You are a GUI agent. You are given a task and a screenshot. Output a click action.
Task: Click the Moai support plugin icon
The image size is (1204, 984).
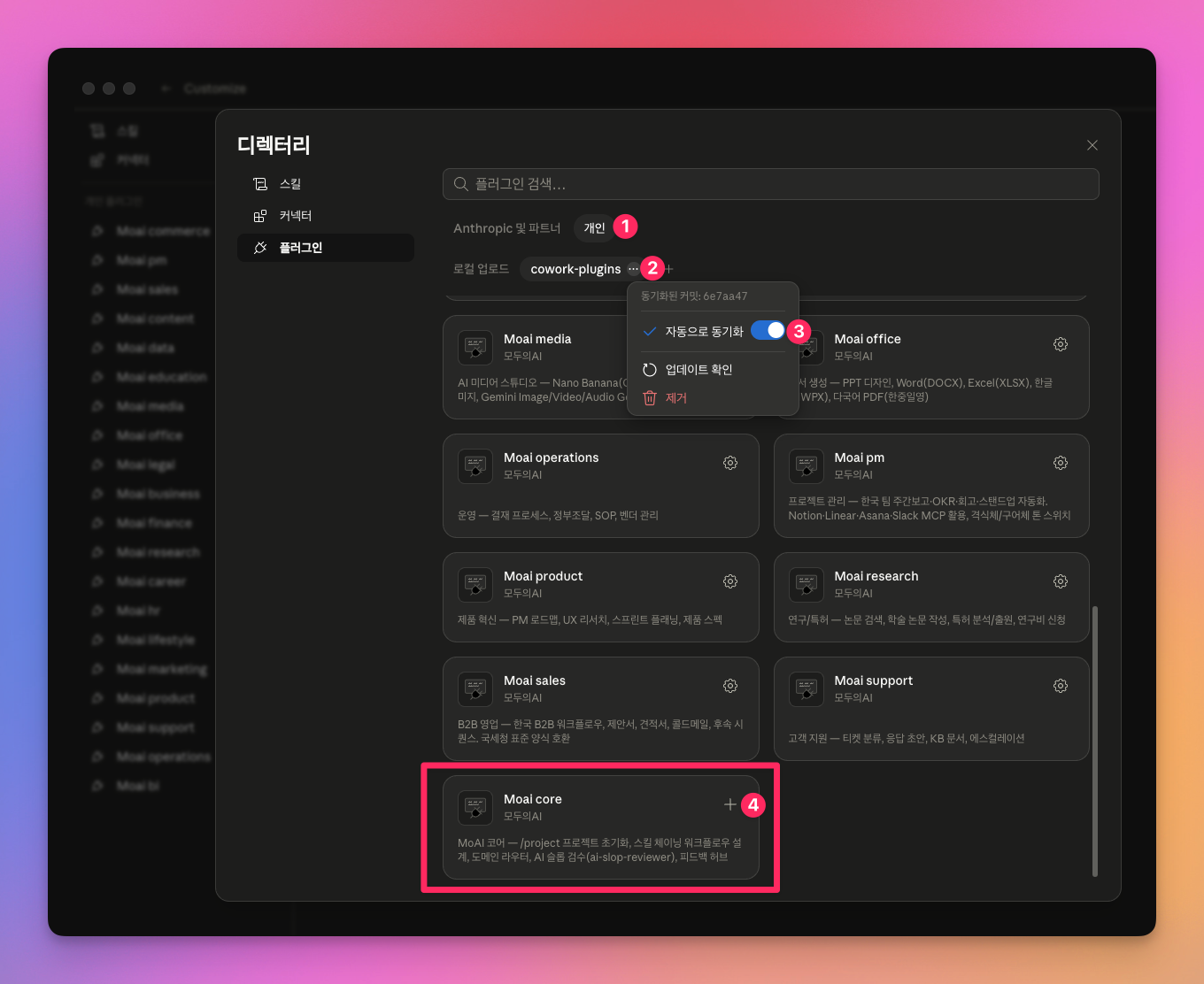tap(806, 689)
